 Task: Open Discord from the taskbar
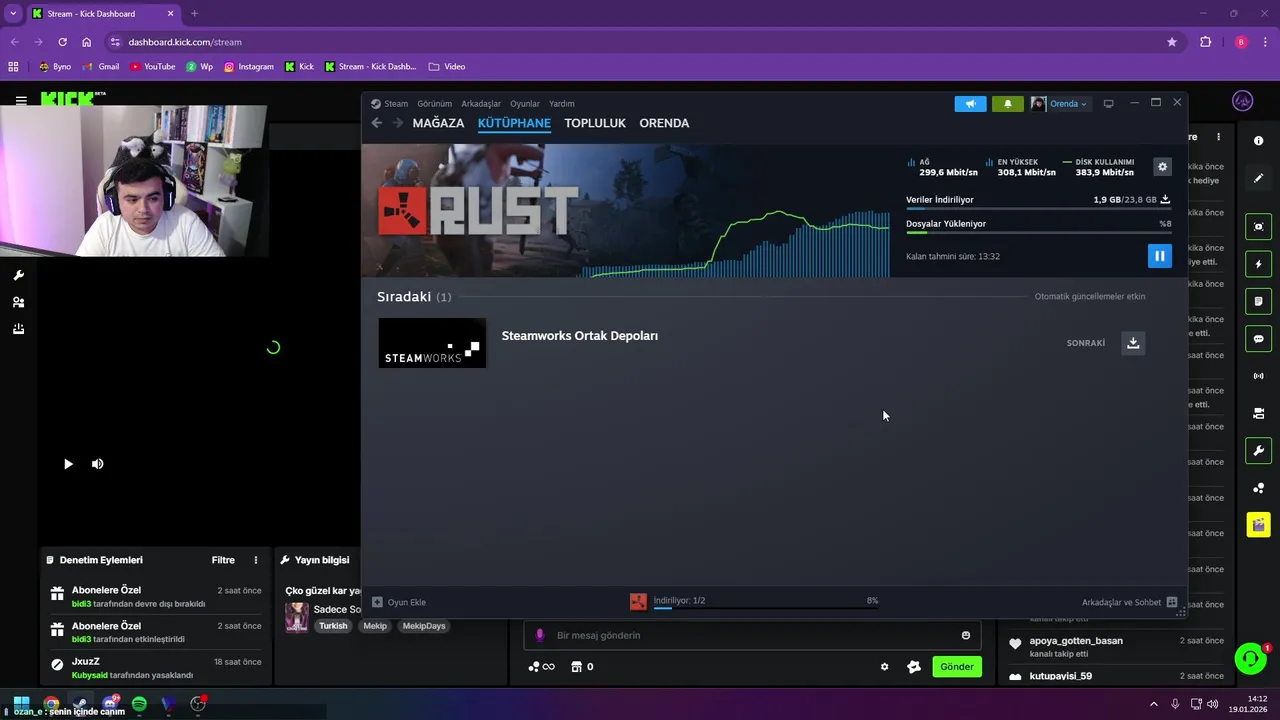[x=110, y=704]
